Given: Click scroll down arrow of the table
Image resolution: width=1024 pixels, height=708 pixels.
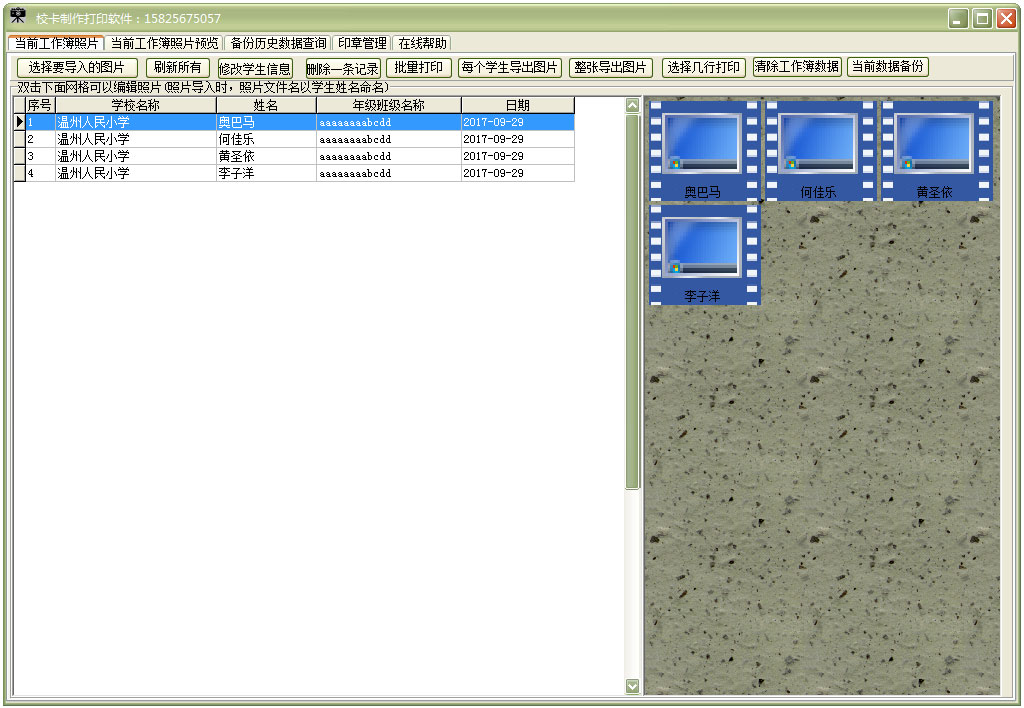Looking at the screenshot, I should (632, 686).
